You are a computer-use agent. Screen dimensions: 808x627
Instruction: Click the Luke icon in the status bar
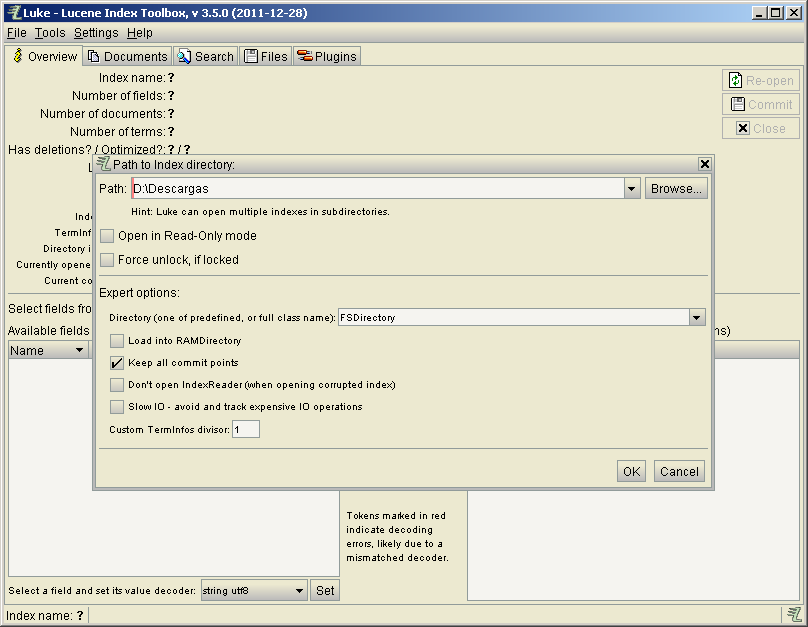point(794,615)
